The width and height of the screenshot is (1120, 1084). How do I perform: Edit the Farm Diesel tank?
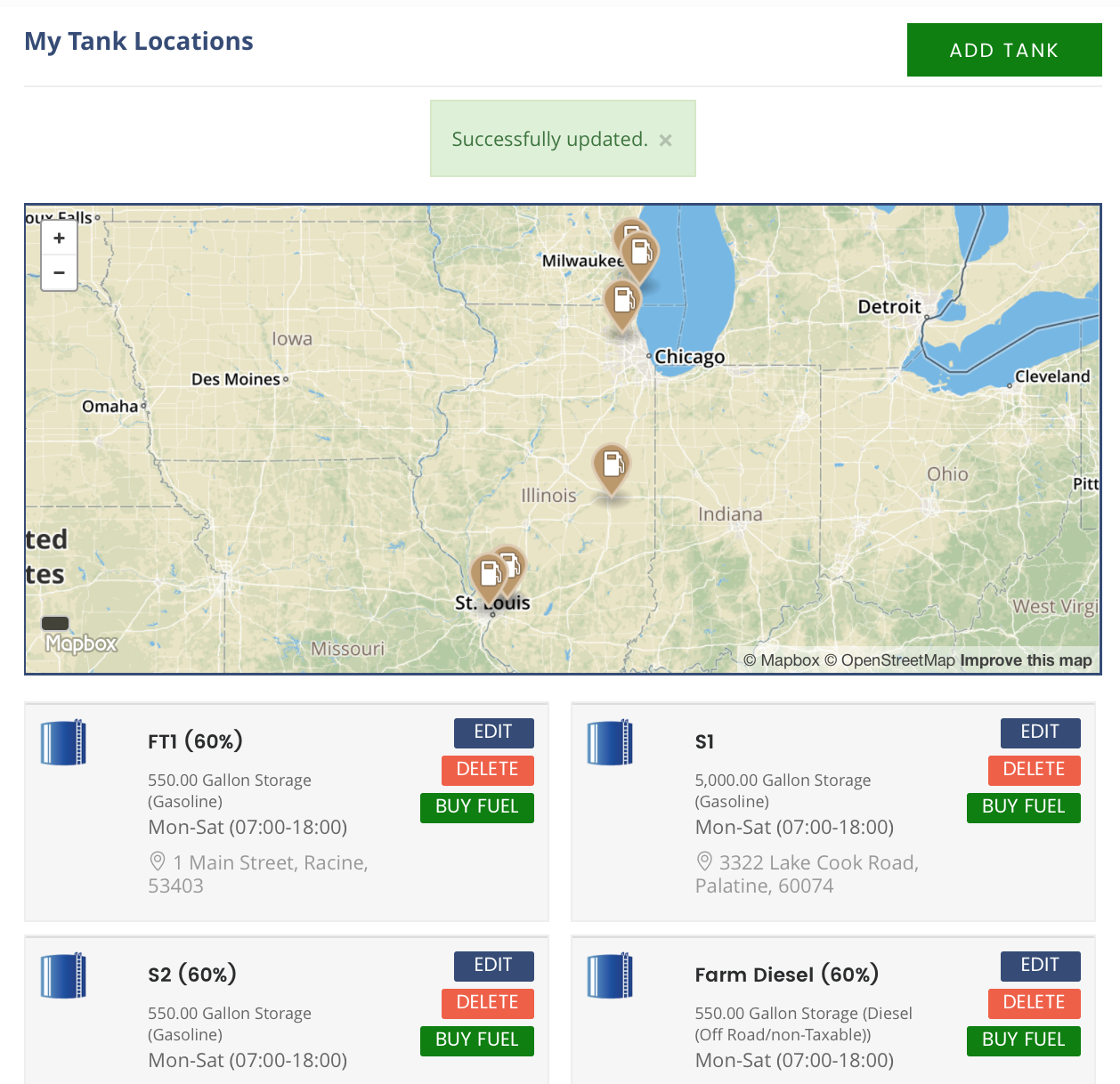coord(1039,966)
